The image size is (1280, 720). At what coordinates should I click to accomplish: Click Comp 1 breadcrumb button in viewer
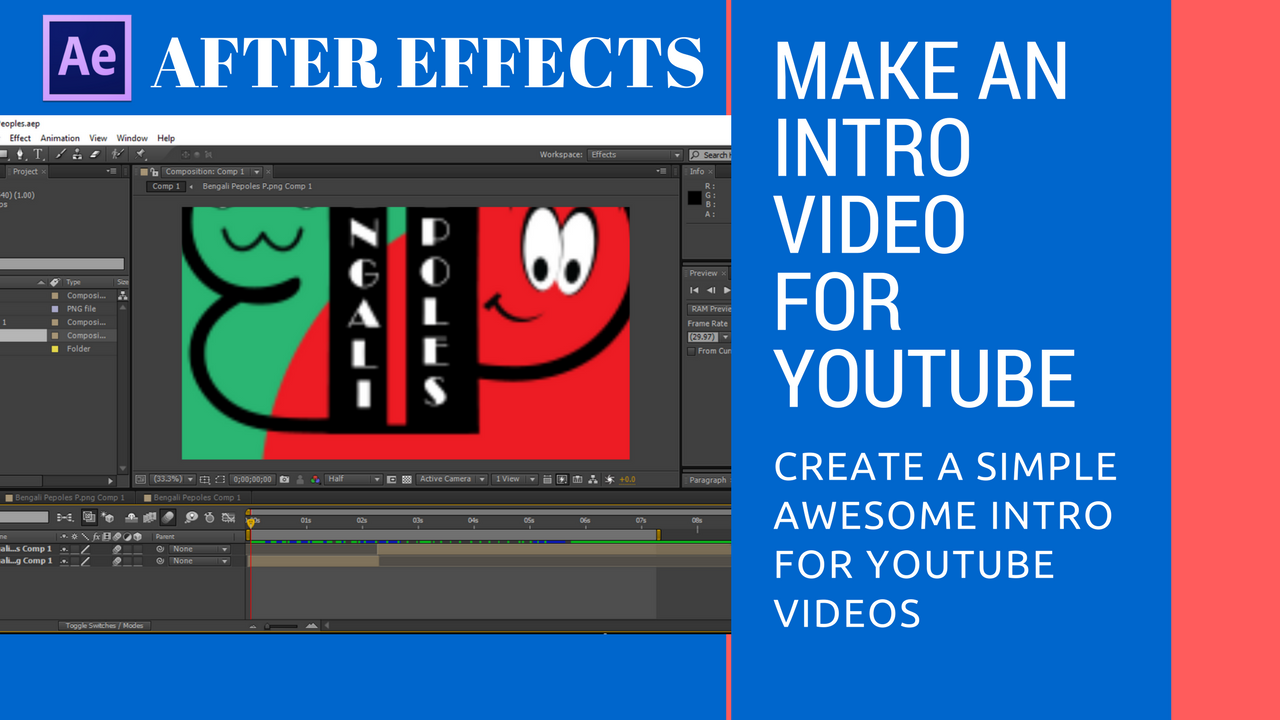166,186
